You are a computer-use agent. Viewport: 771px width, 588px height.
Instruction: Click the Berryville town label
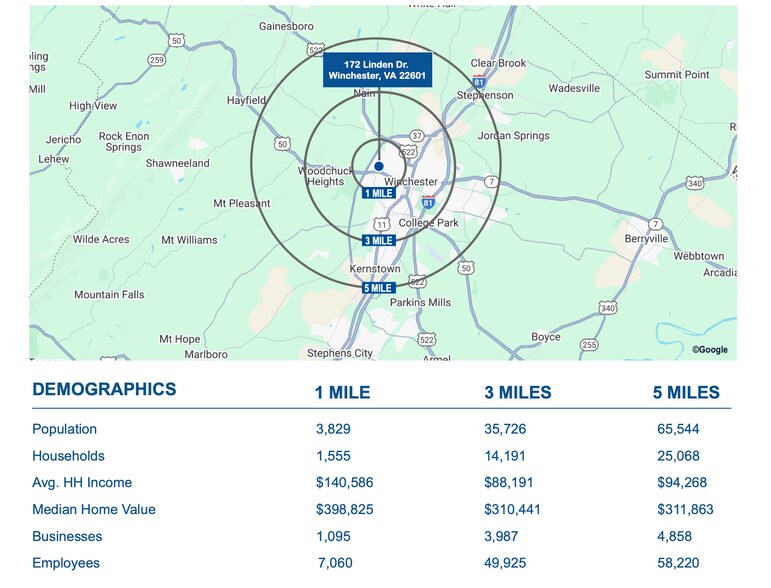click(646, 239)
